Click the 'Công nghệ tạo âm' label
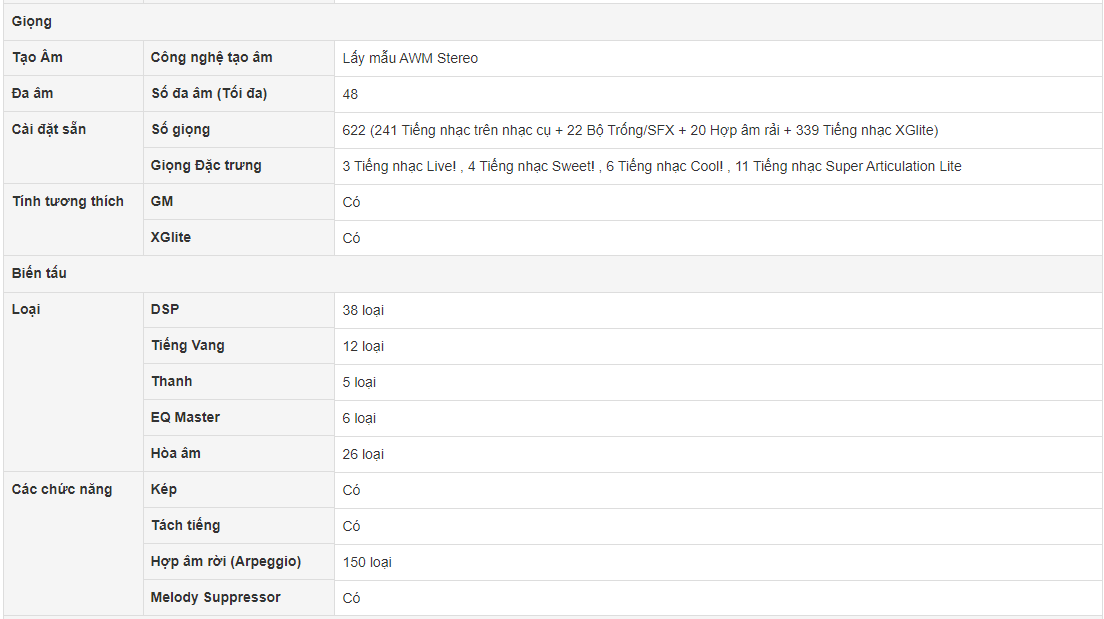This screenshot has width=1104, height=619. [211, 58]
